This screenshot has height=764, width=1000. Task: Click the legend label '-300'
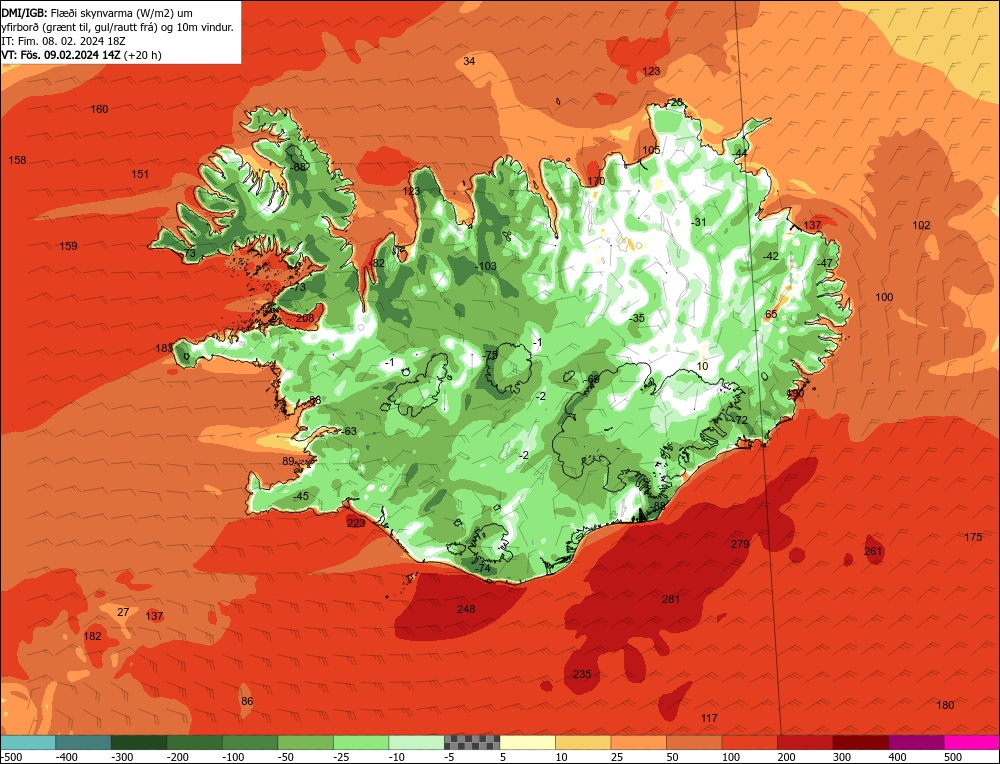coord(122,757)
